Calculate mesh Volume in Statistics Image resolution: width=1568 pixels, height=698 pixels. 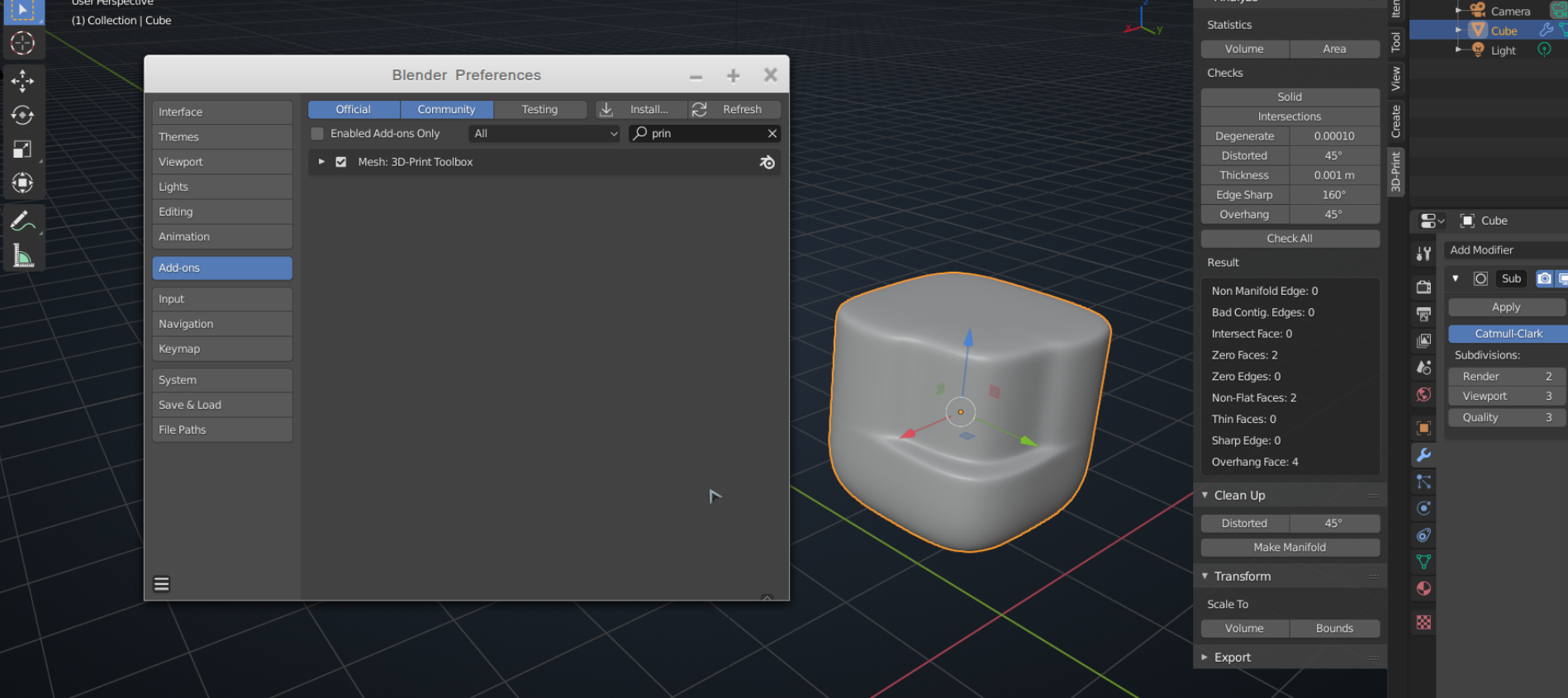pyautogui.click(x=1245, y=49)
